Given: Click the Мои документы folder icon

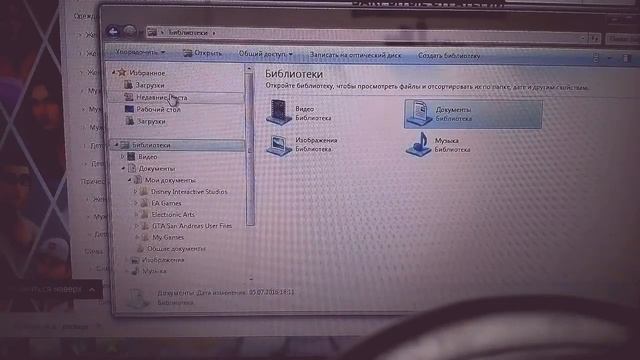Looking at the screenshot, I should click(x=138, y=180).
